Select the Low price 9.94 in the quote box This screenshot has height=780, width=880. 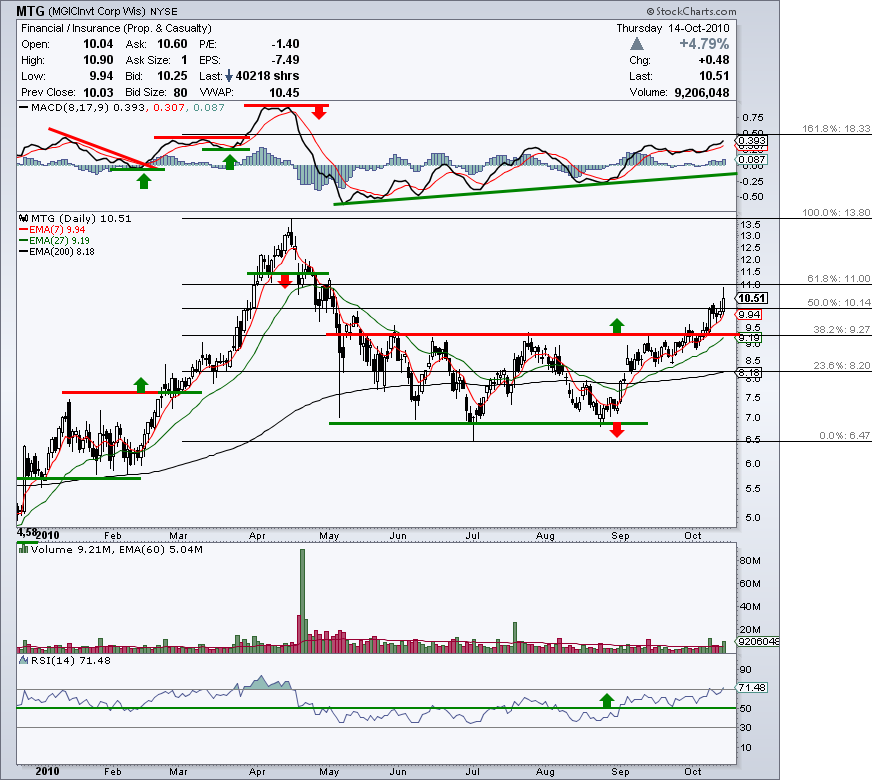click(x=101, y=76)
